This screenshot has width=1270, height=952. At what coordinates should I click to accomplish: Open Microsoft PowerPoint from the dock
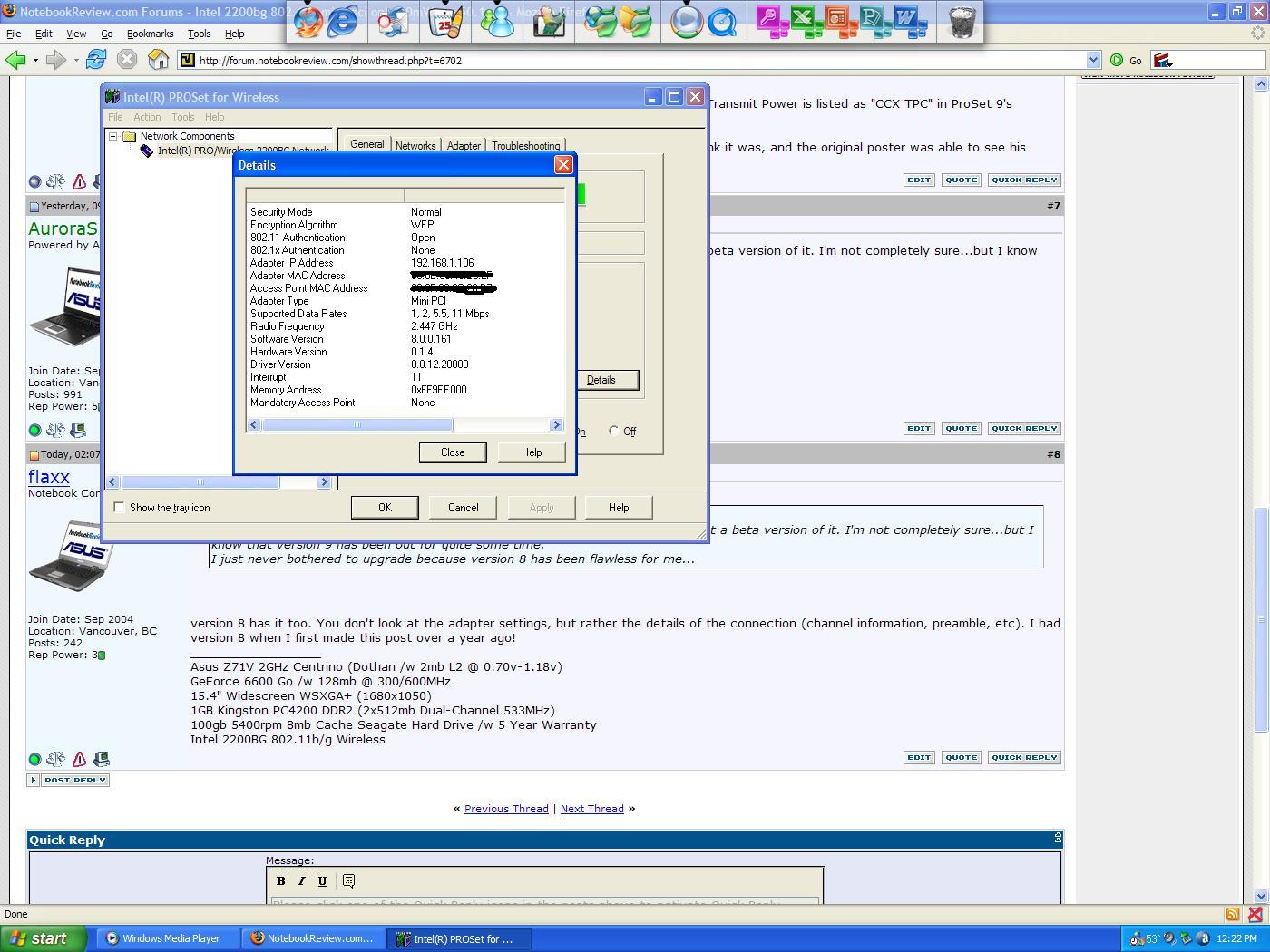coord(840,20)
